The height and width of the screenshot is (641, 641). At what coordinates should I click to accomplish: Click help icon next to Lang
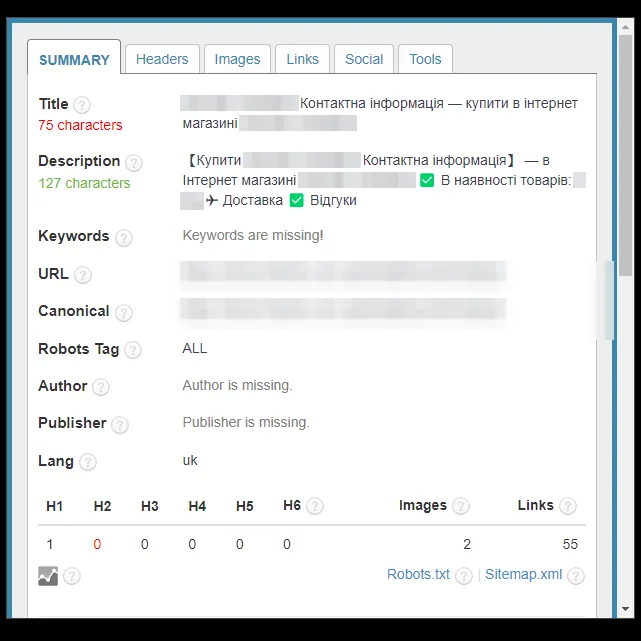coord(87,462)
